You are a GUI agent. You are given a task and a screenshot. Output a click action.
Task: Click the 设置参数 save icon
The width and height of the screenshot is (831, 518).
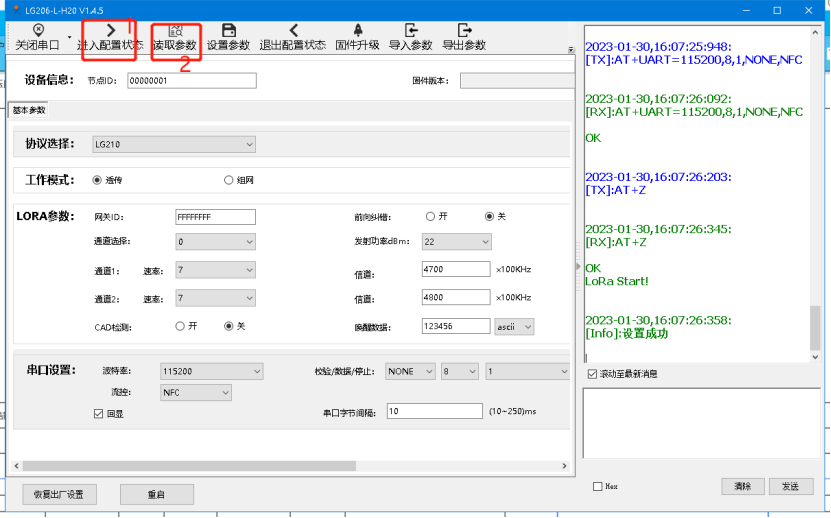point(228,31)
